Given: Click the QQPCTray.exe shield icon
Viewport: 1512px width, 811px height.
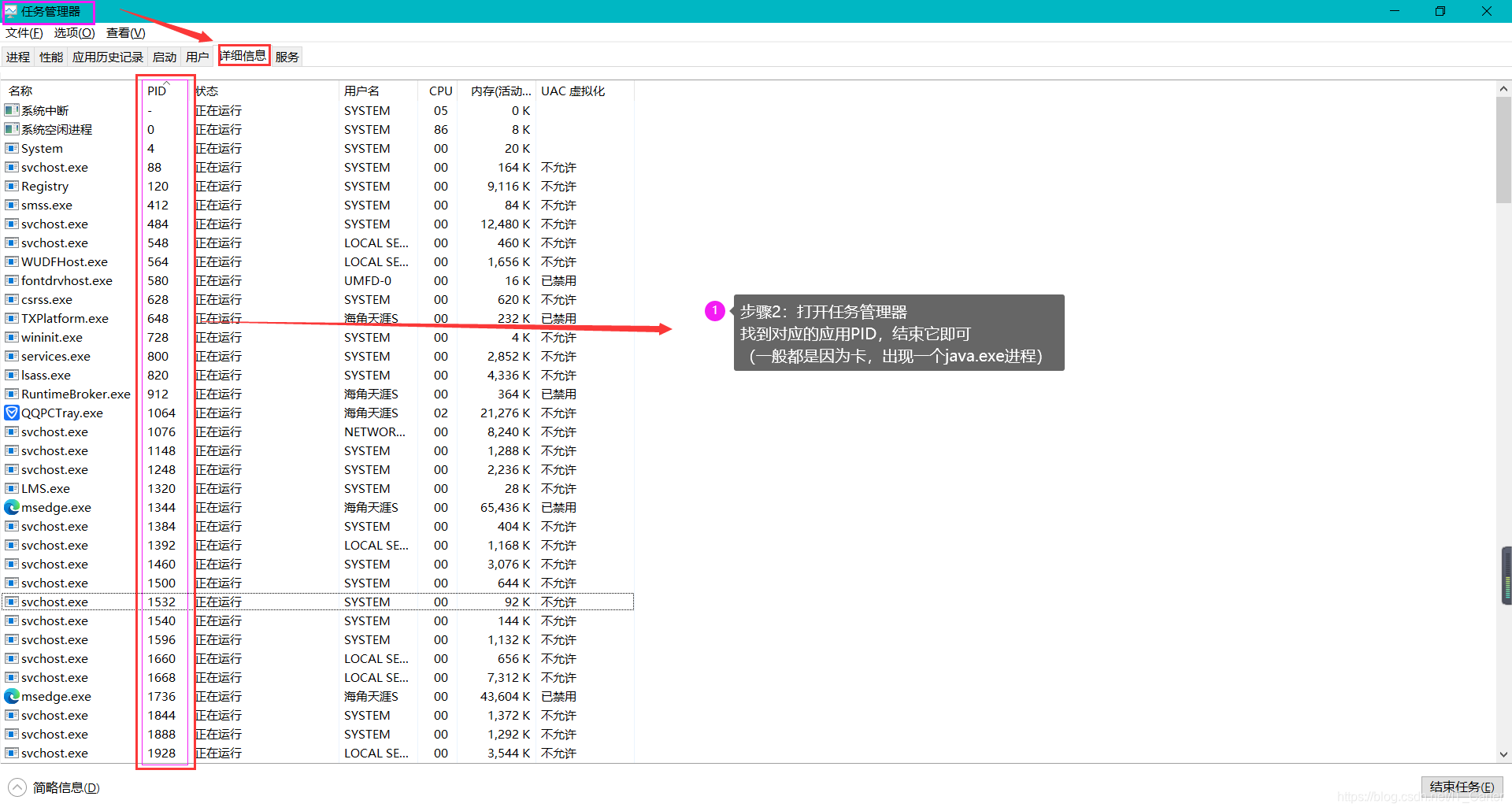Looking at the screenshot, I should 12,413.
